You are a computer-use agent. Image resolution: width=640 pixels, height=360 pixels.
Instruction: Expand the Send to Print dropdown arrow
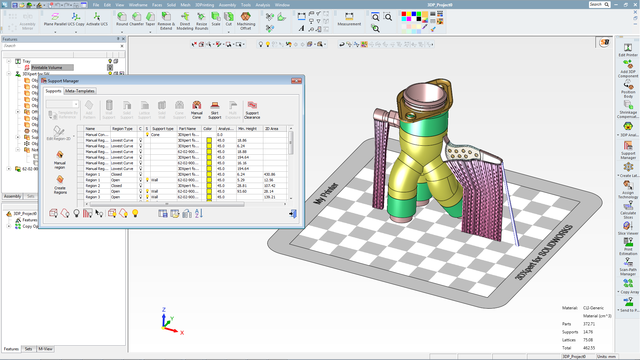(x=618, y=310)
